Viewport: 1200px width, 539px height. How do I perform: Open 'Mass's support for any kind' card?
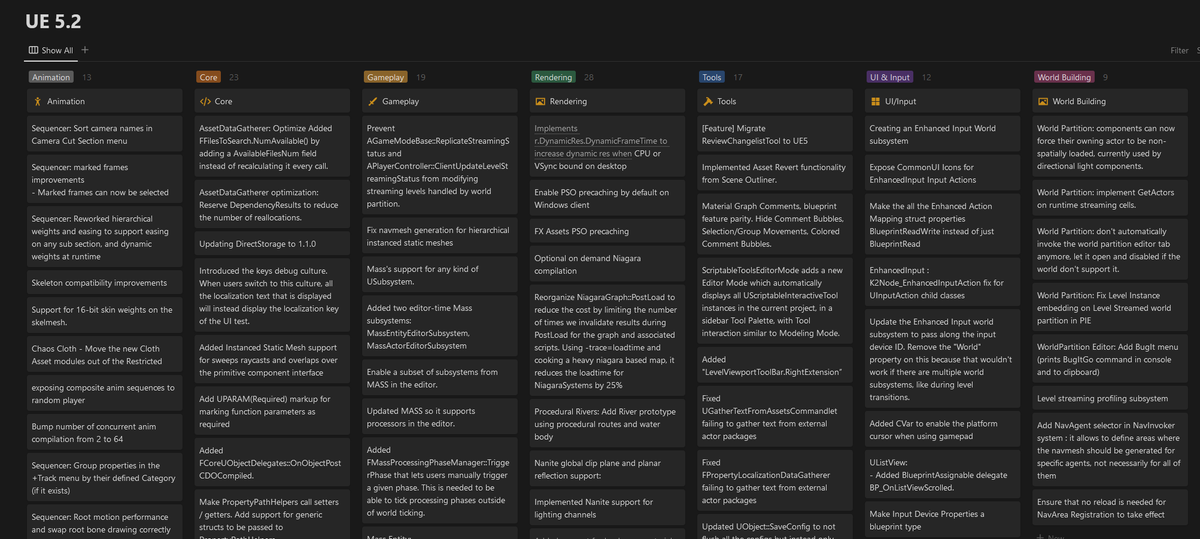coord(439,275)
